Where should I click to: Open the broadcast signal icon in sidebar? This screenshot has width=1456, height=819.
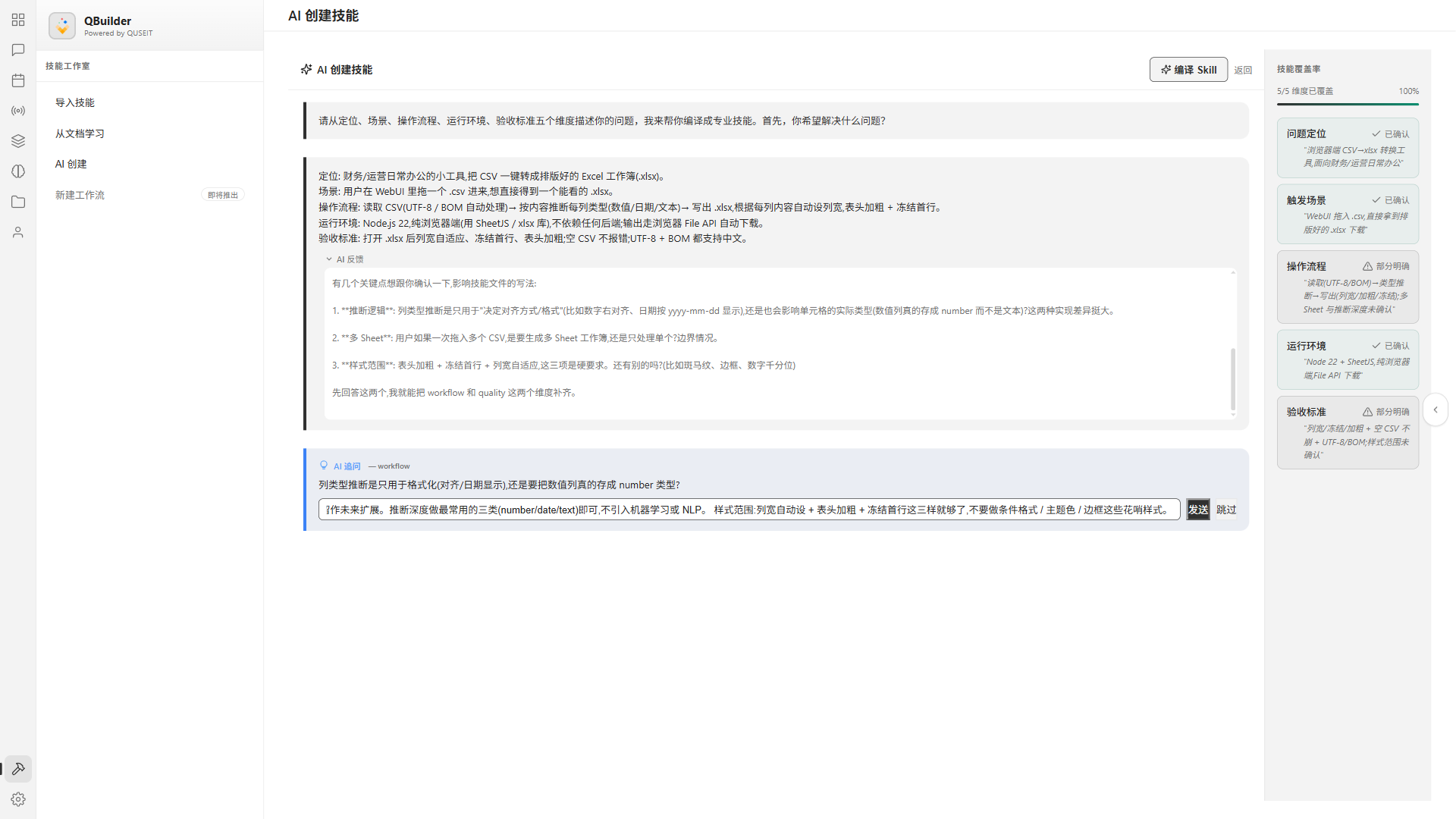(x=18, y=111)
